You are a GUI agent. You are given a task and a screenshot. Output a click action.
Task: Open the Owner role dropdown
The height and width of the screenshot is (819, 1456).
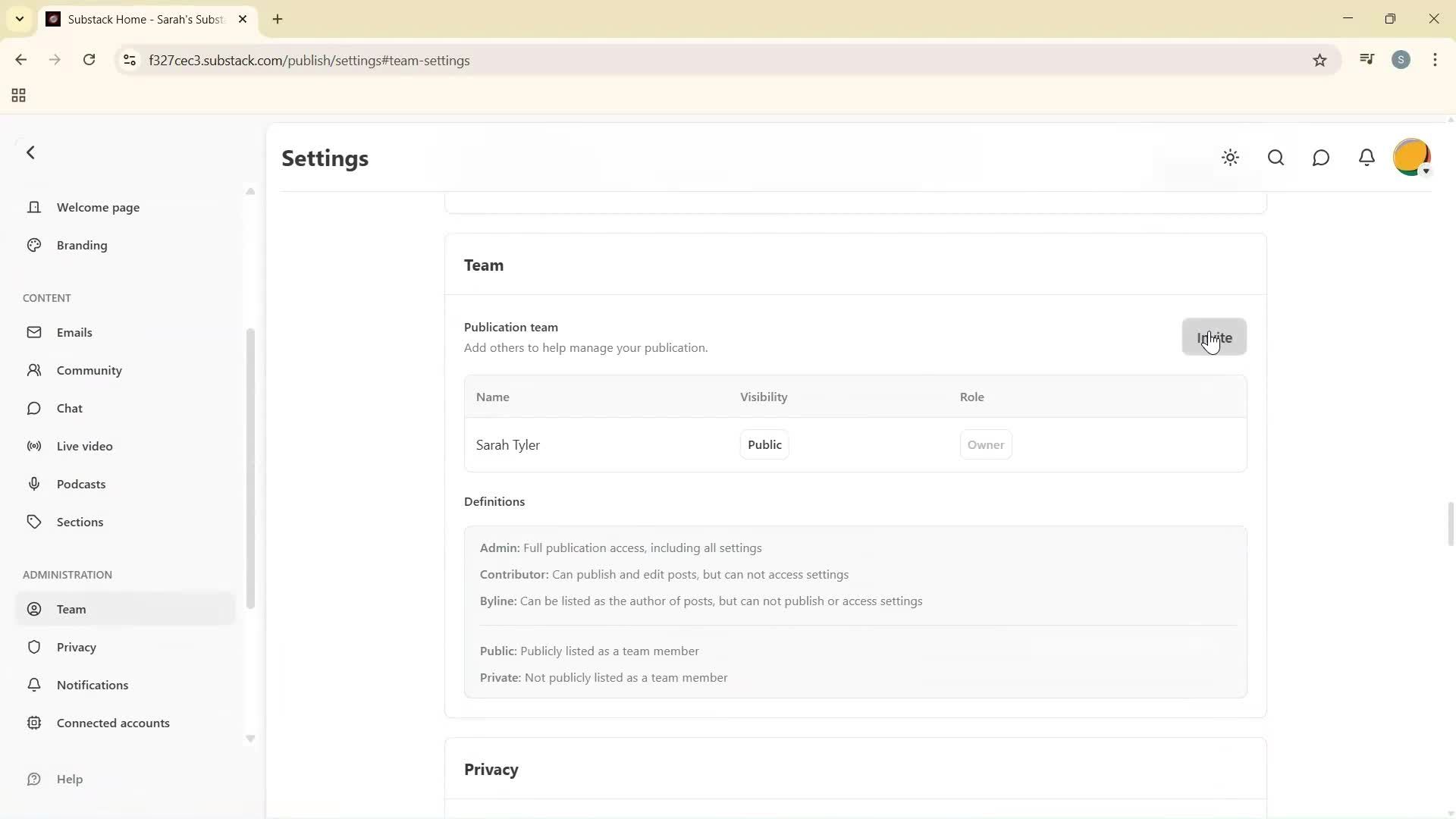985,445
